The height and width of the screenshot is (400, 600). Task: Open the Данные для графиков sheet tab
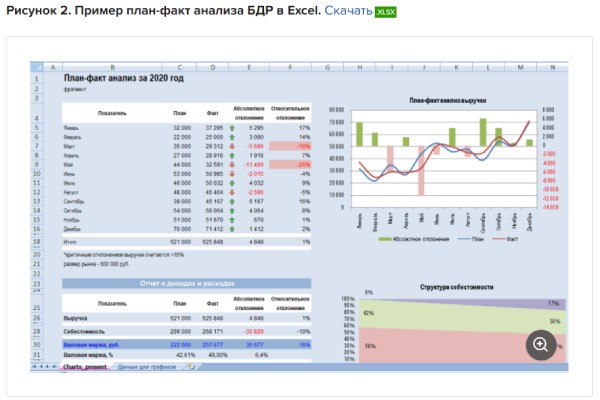(x=146, y=367)
